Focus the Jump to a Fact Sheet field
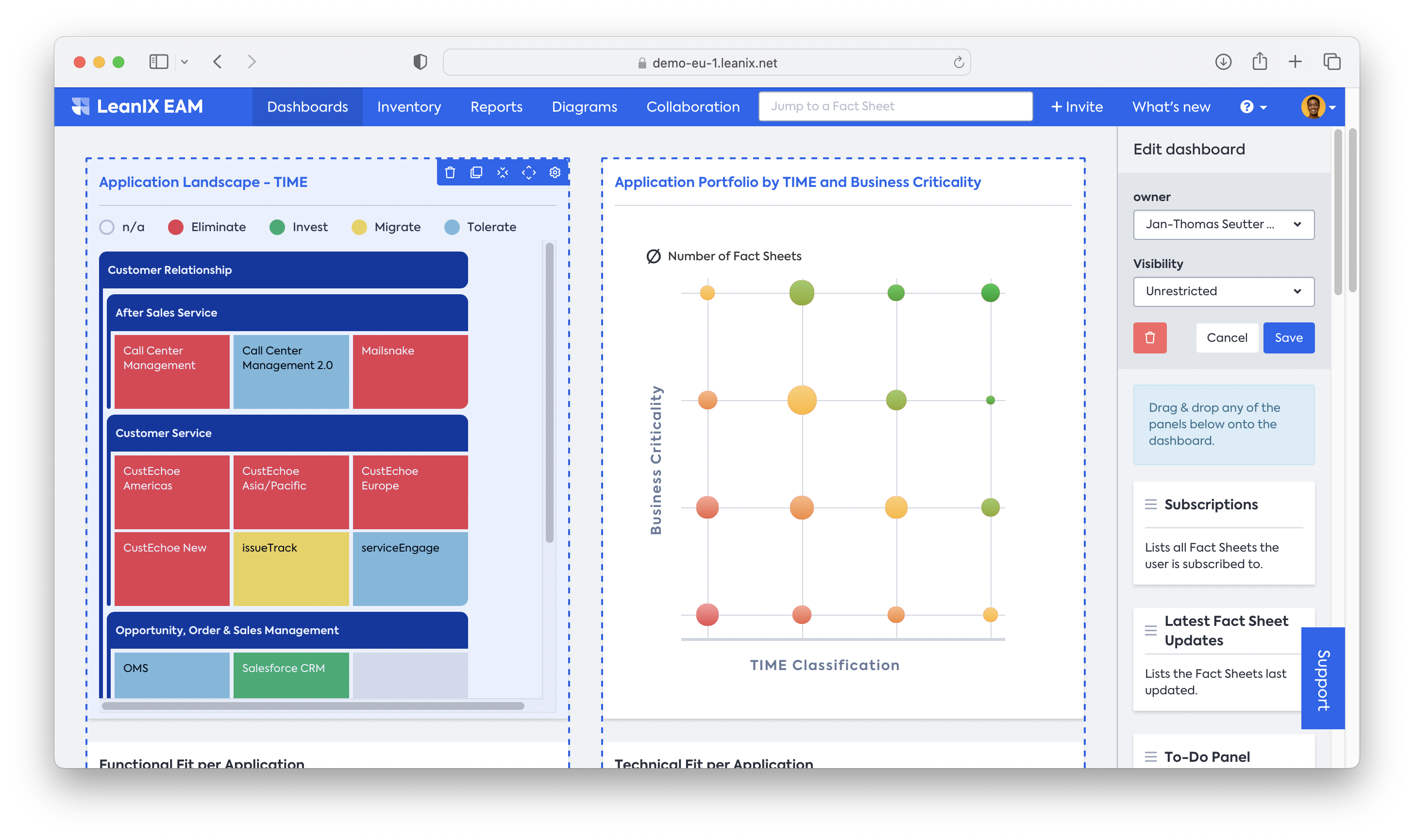 point(895,106)
